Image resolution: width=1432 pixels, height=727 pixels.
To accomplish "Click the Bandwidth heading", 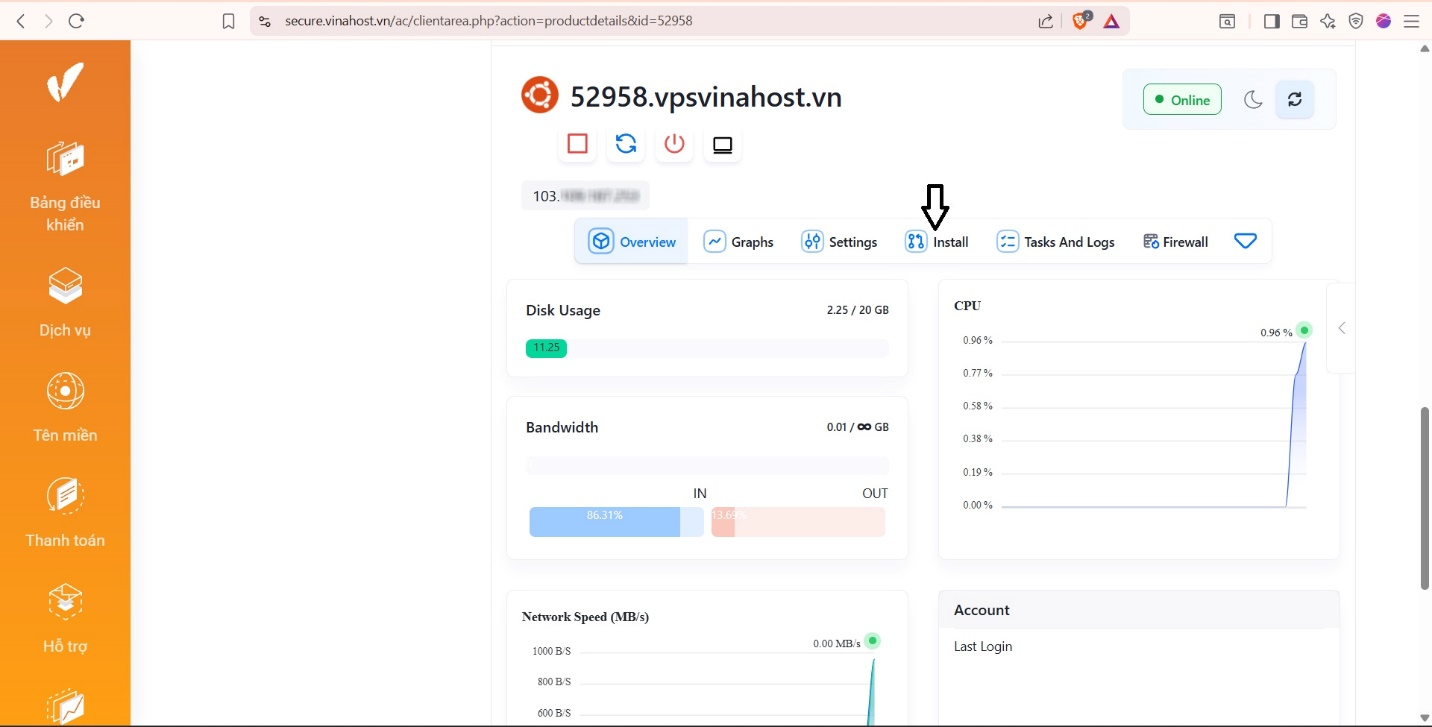I will click(562, 427).
